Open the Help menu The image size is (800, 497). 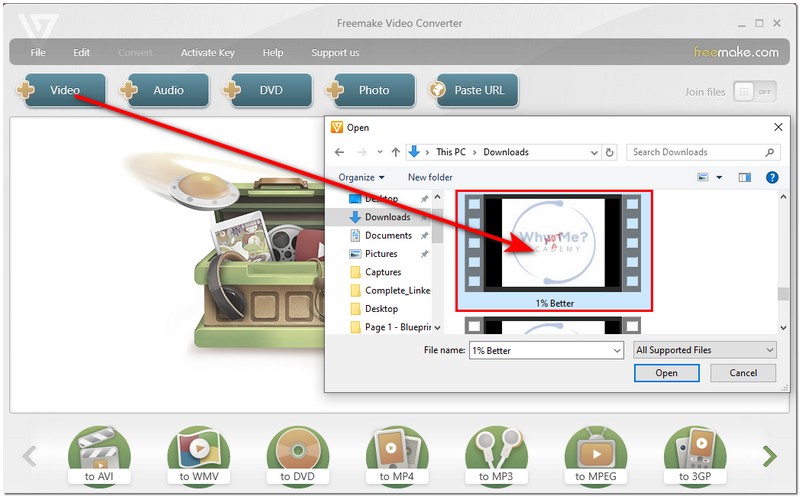click(272, 52)
